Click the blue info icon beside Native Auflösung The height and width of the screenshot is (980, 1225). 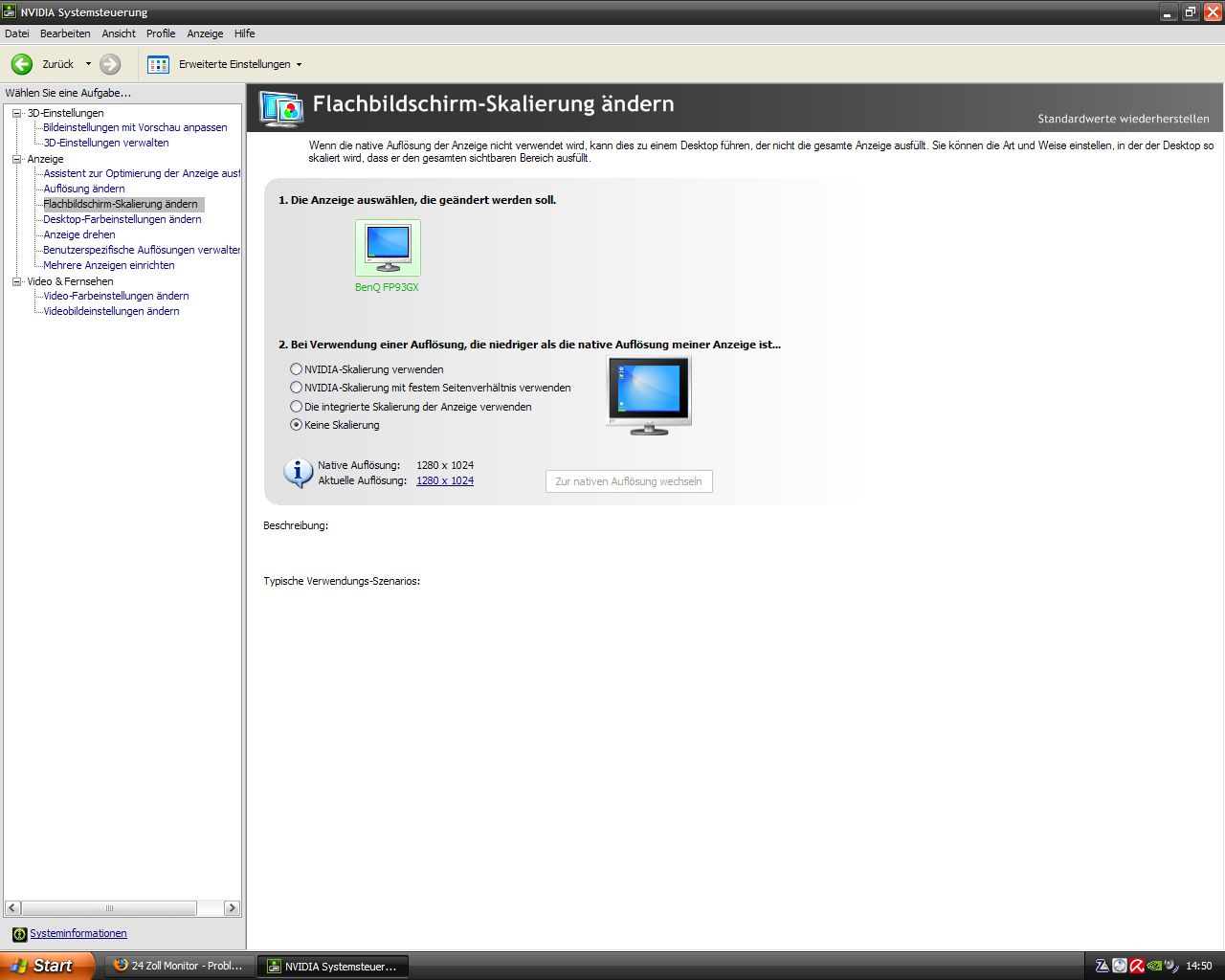298,473
